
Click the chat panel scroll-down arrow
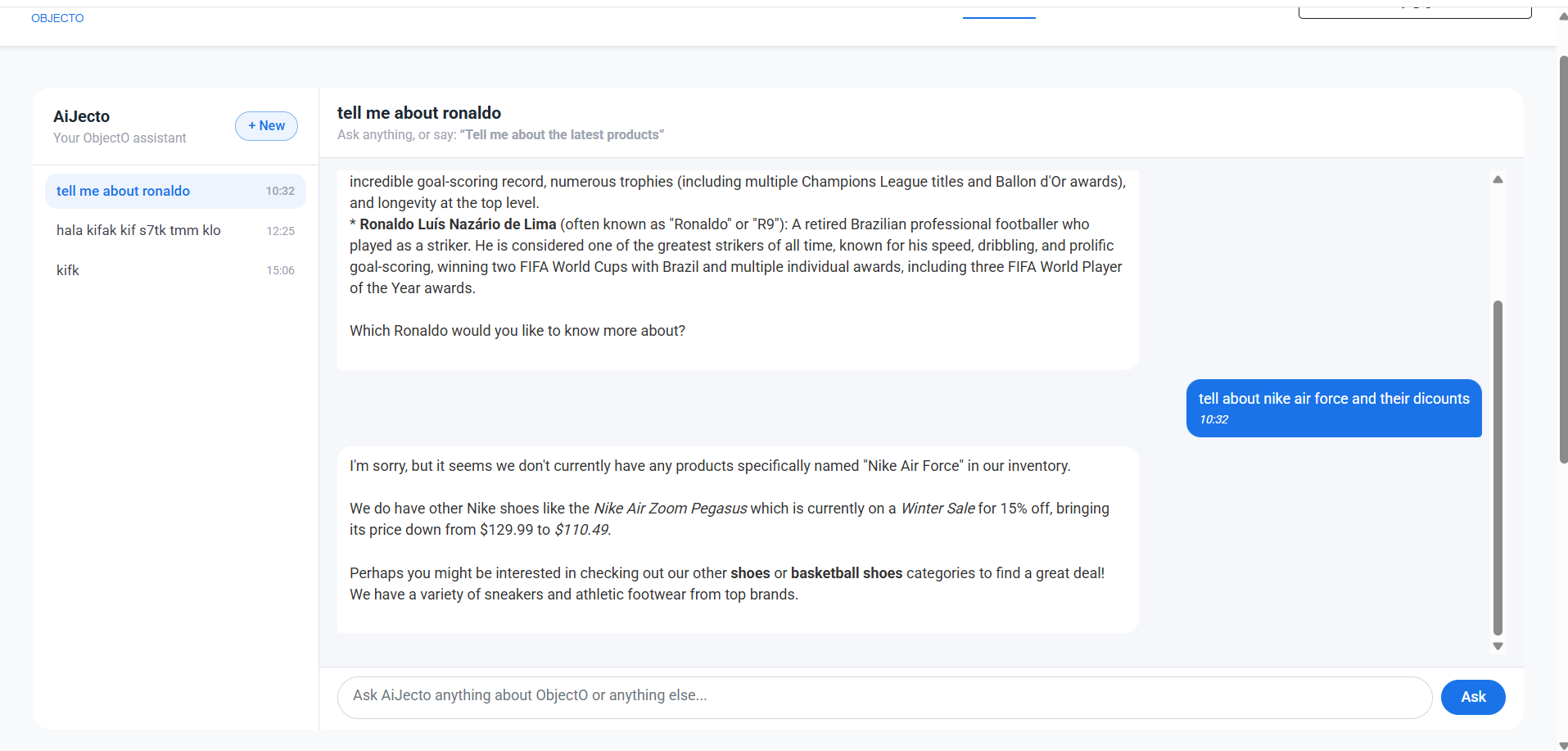point(1498,646)
